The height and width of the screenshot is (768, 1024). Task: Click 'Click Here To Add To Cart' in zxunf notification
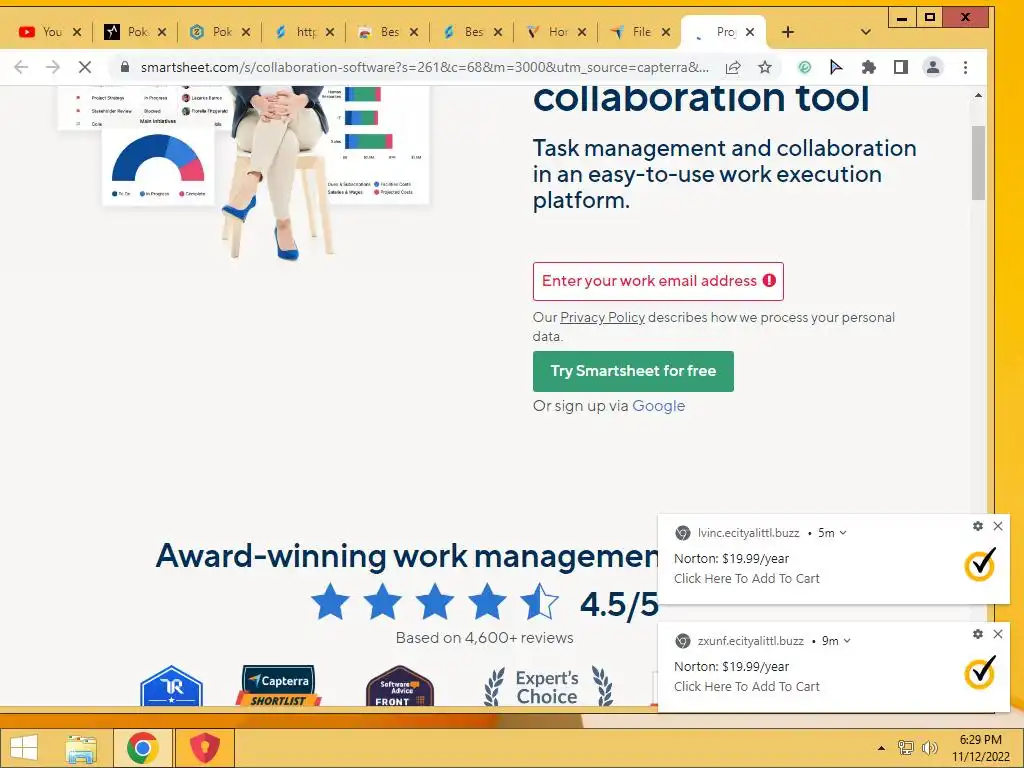click(746, 686)
